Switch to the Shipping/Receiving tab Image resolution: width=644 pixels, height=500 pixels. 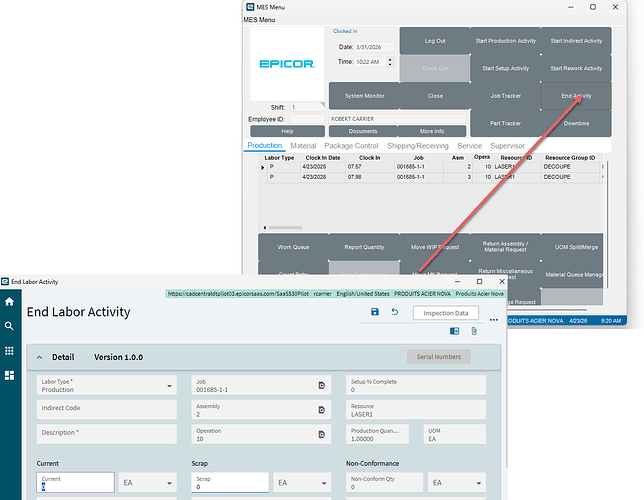(x=418, y=146)
